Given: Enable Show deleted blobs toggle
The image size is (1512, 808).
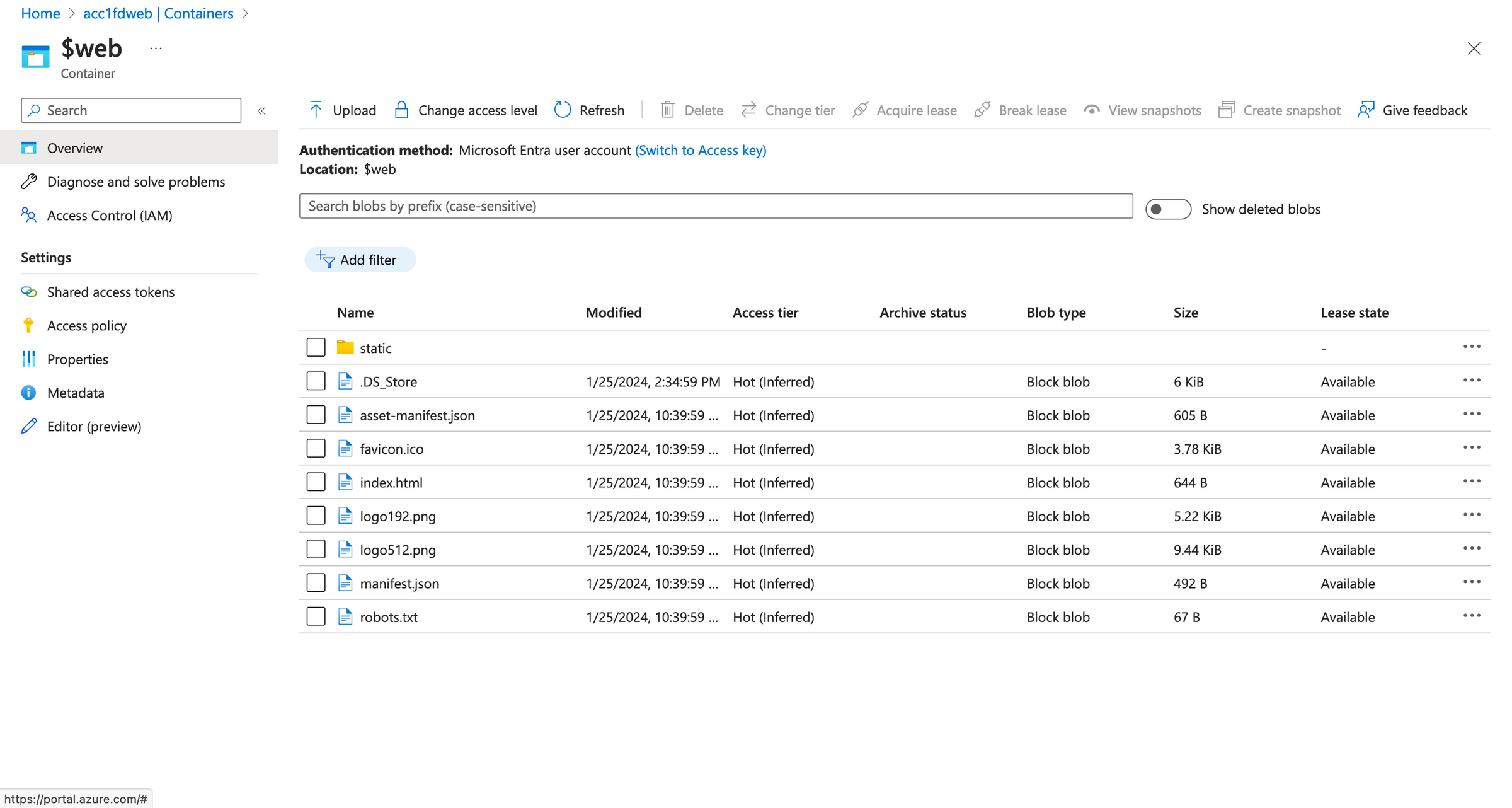Looking at the screenshot, I should (x=1167, y=209).
